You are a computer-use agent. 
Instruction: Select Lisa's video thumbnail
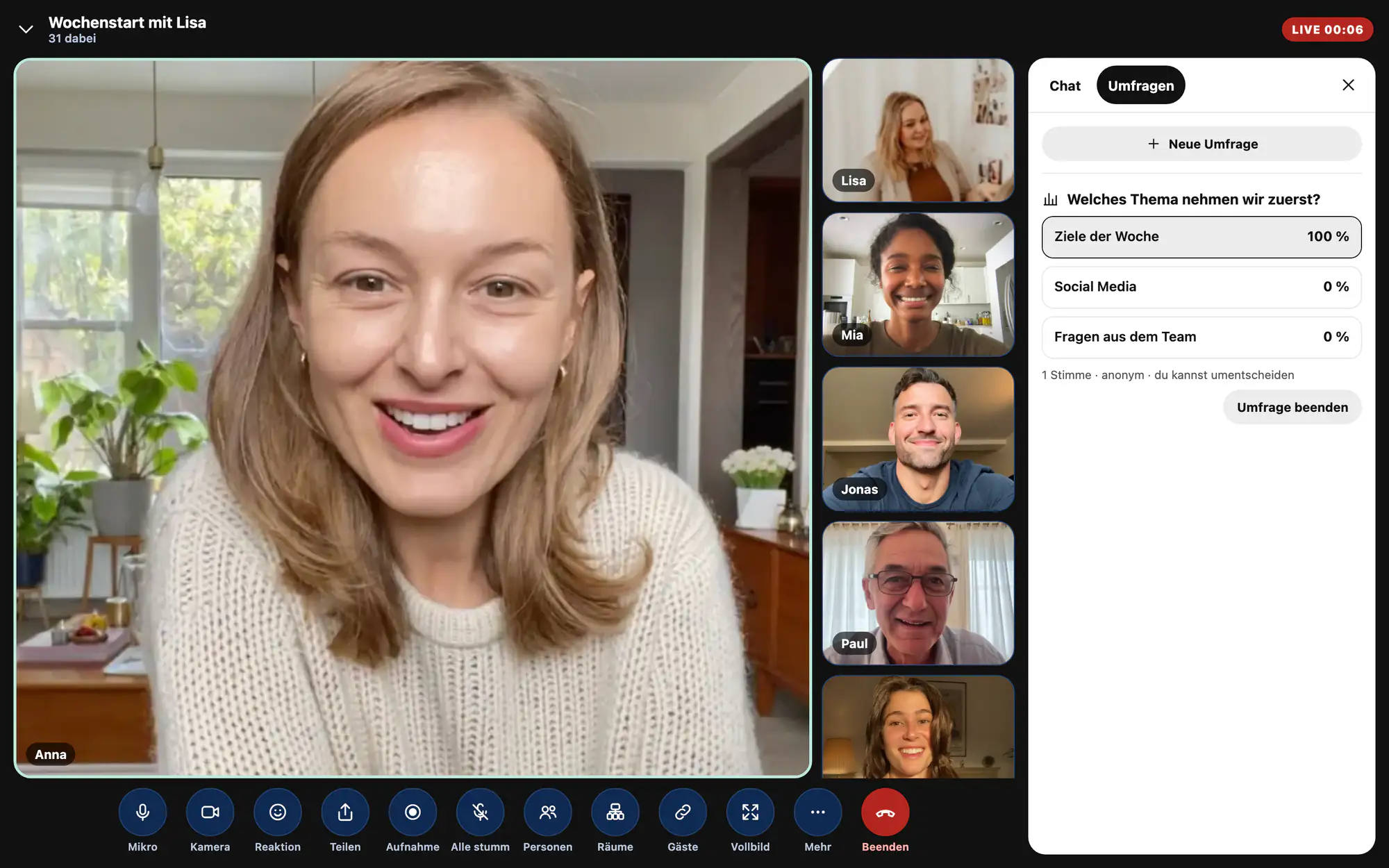point(918,130)
